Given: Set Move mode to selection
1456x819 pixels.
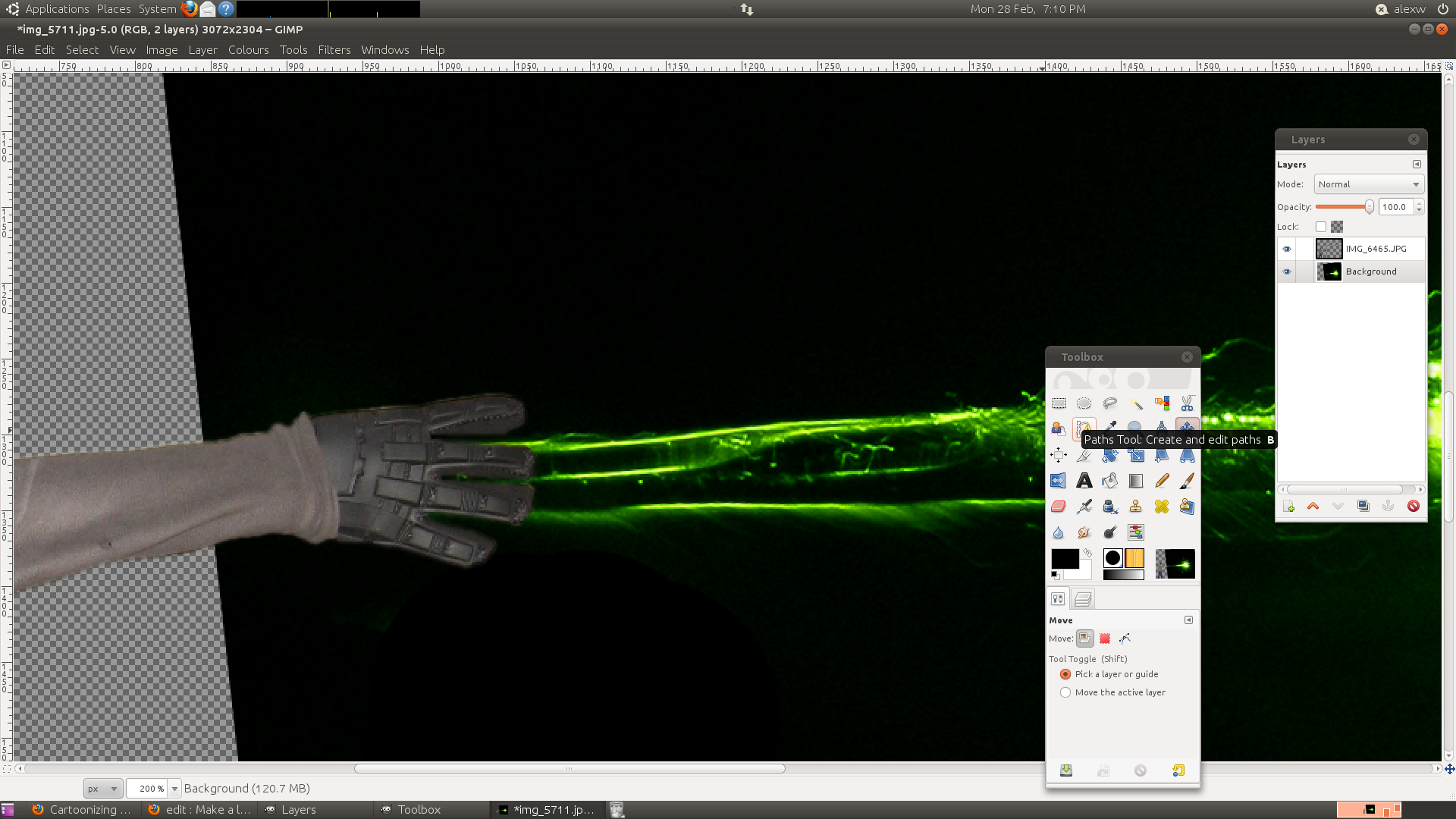Looking at the screenshot, I should pos(1105,639).
